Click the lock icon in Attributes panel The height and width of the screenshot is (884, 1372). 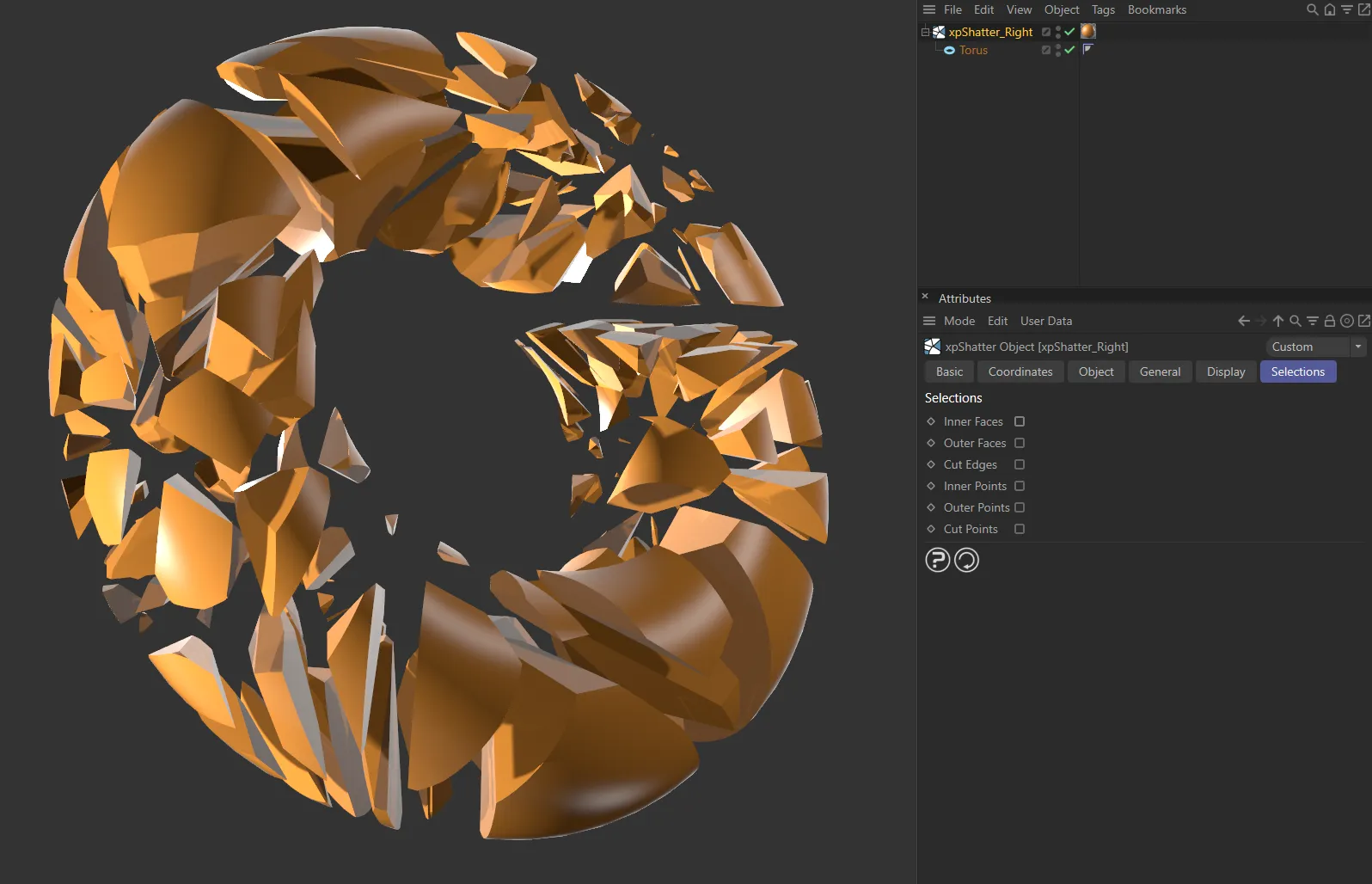point(1329,321)
